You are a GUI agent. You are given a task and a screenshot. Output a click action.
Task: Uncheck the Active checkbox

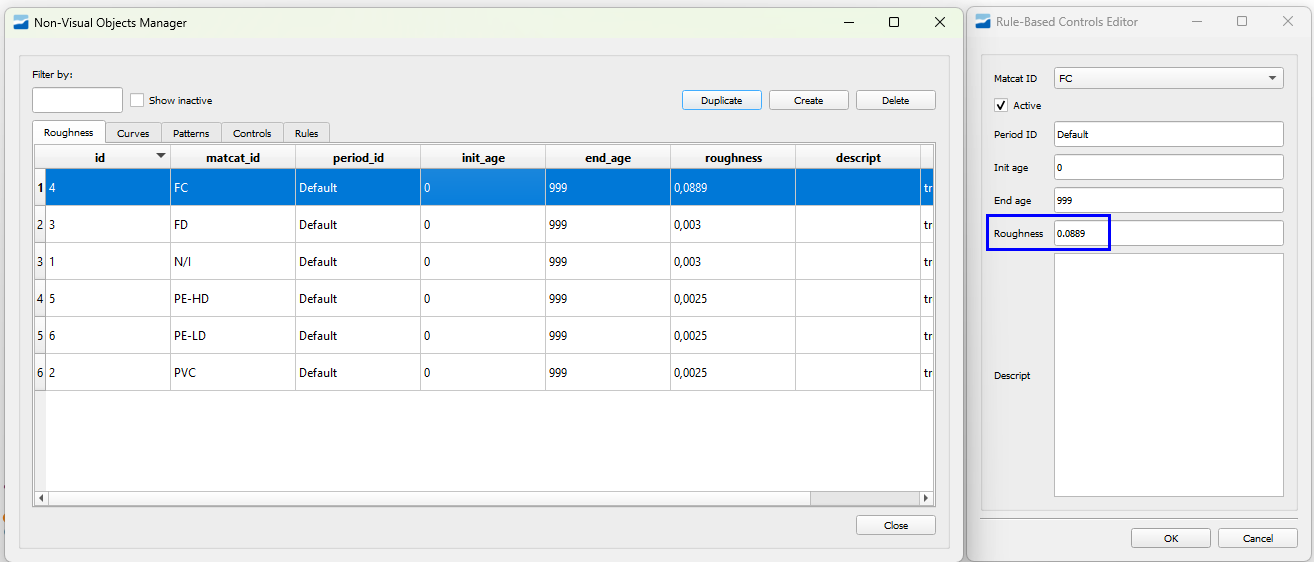(x=1001, y=105)
